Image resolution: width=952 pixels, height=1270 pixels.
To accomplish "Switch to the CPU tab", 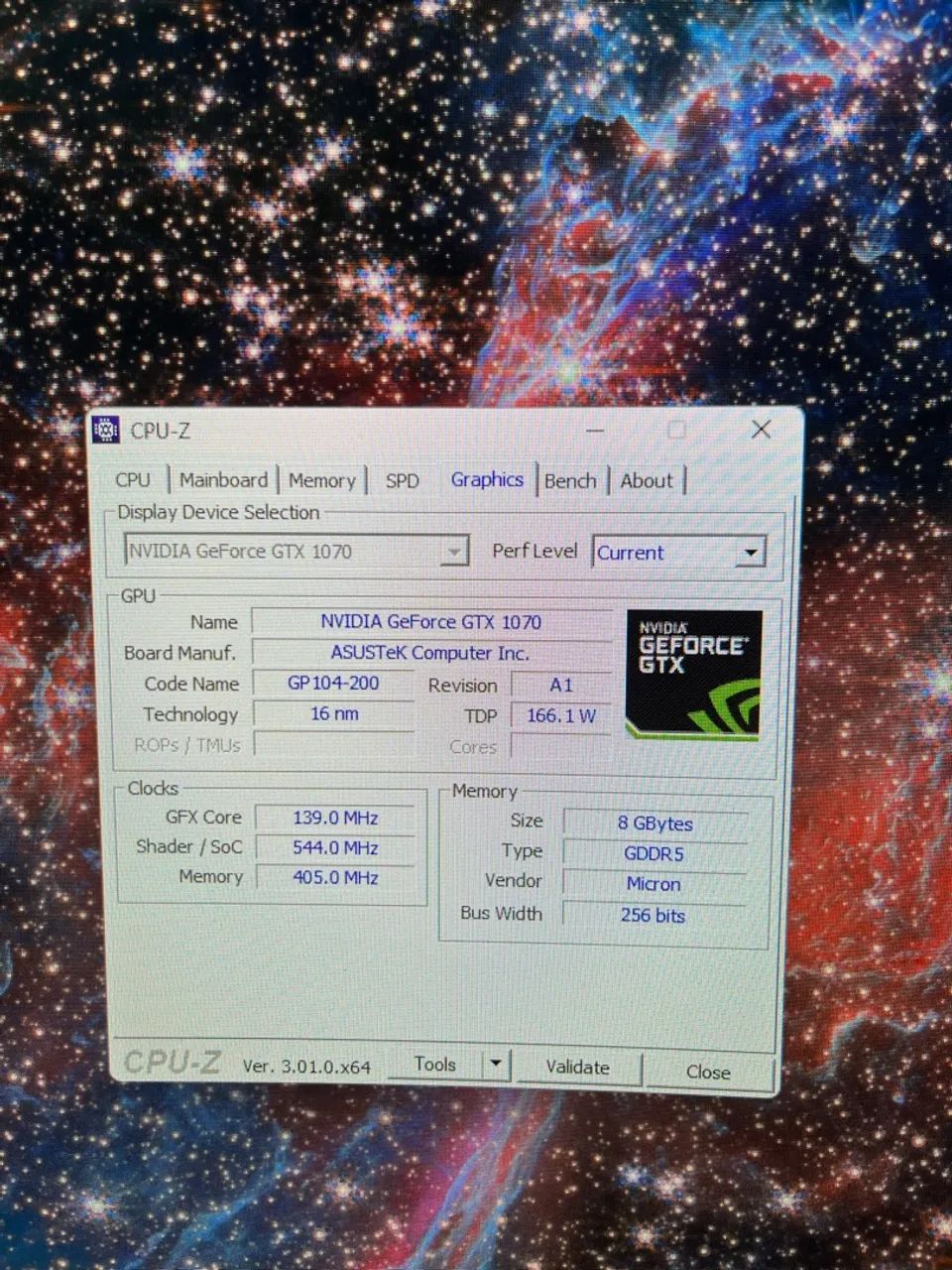I will point(133,480).
